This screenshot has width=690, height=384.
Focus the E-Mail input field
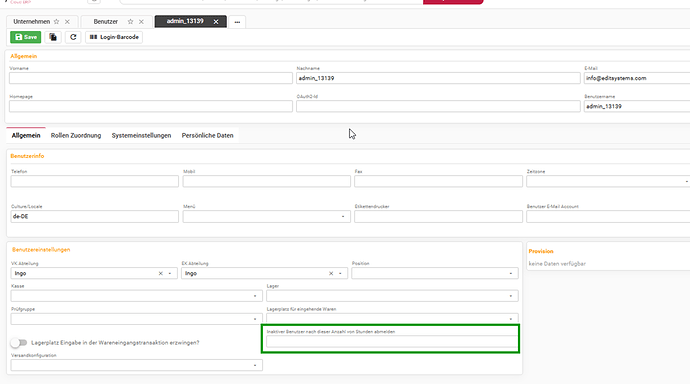point(637,78)
